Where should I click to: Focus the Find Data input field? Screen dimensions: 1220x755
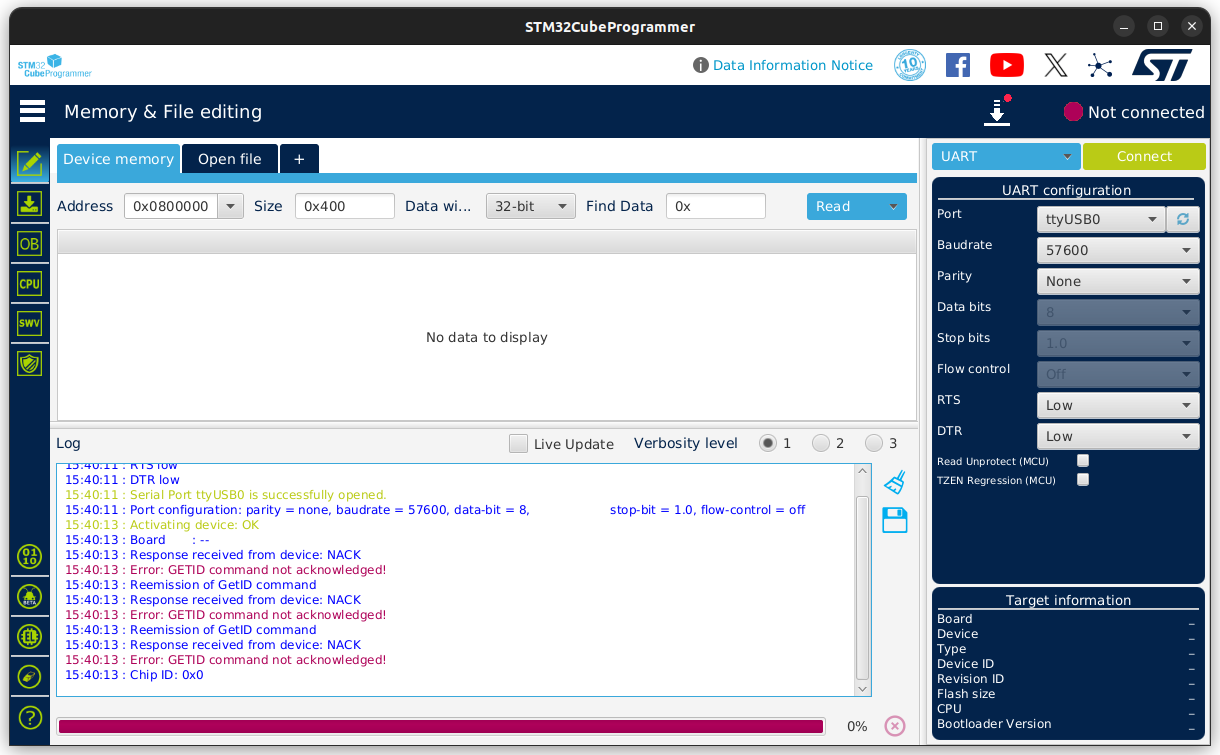click(716, 206)
